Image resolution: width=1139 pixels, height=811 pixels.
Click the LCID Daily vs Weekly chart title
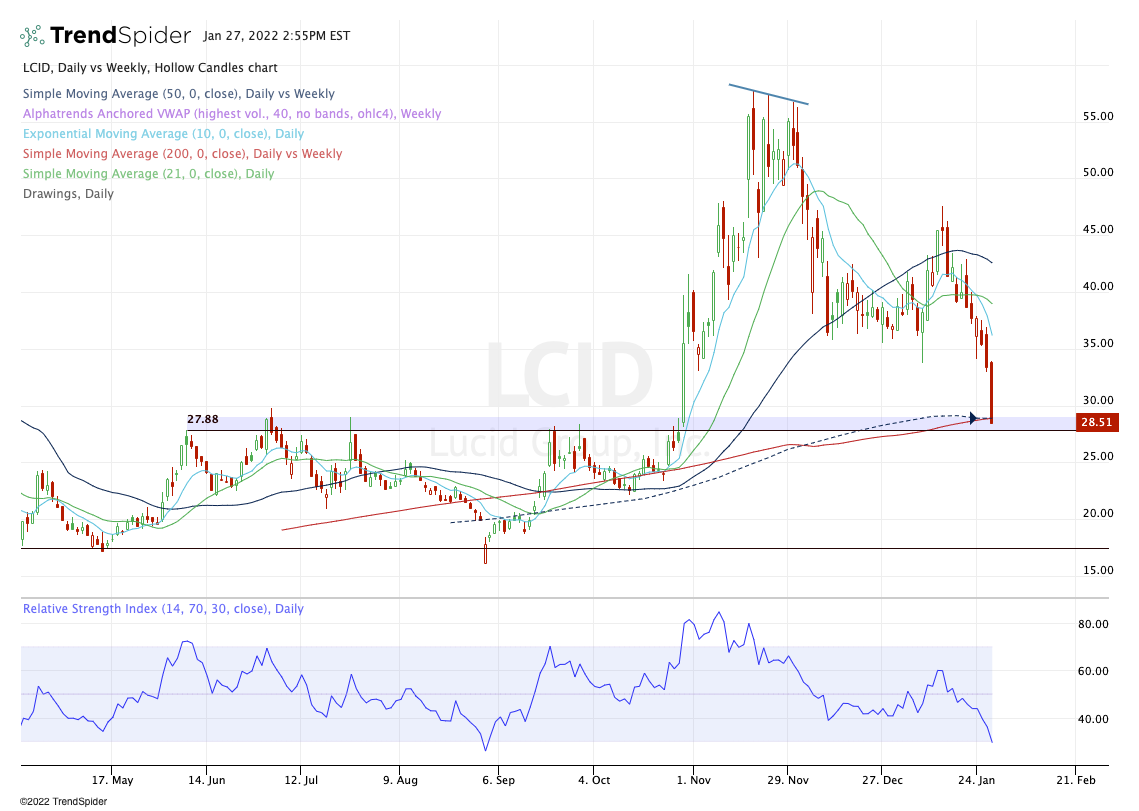[x=150, y=68]
